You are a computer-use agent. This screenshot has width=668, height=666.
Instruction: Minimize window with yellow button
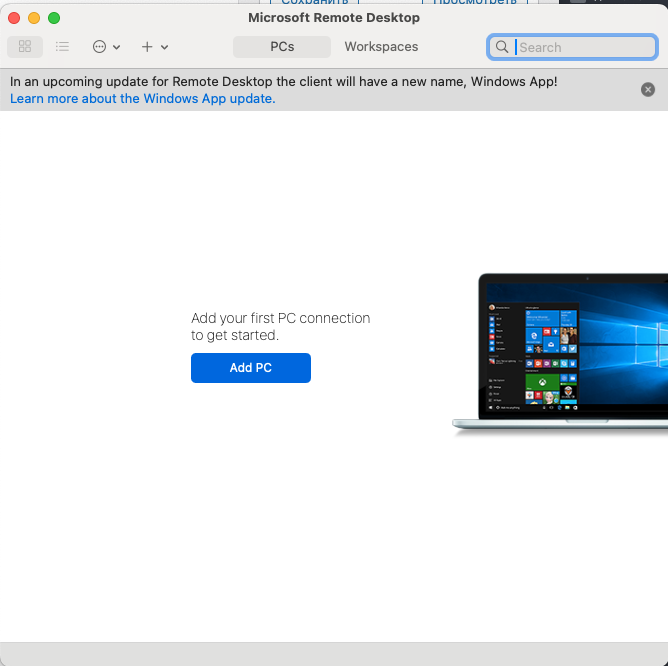coord(34,18)
